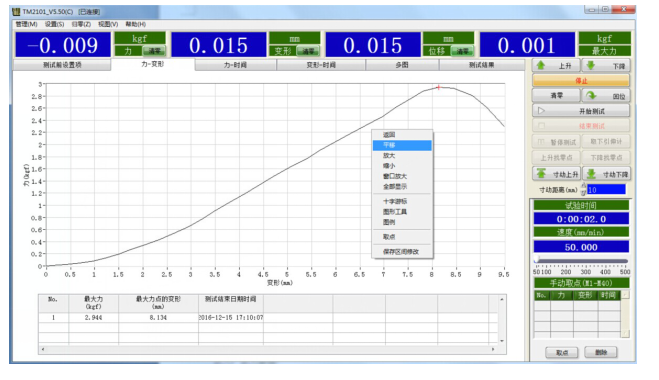Open the 测试结果 tab
Viewport: 659px width, 380px height.
482,65
